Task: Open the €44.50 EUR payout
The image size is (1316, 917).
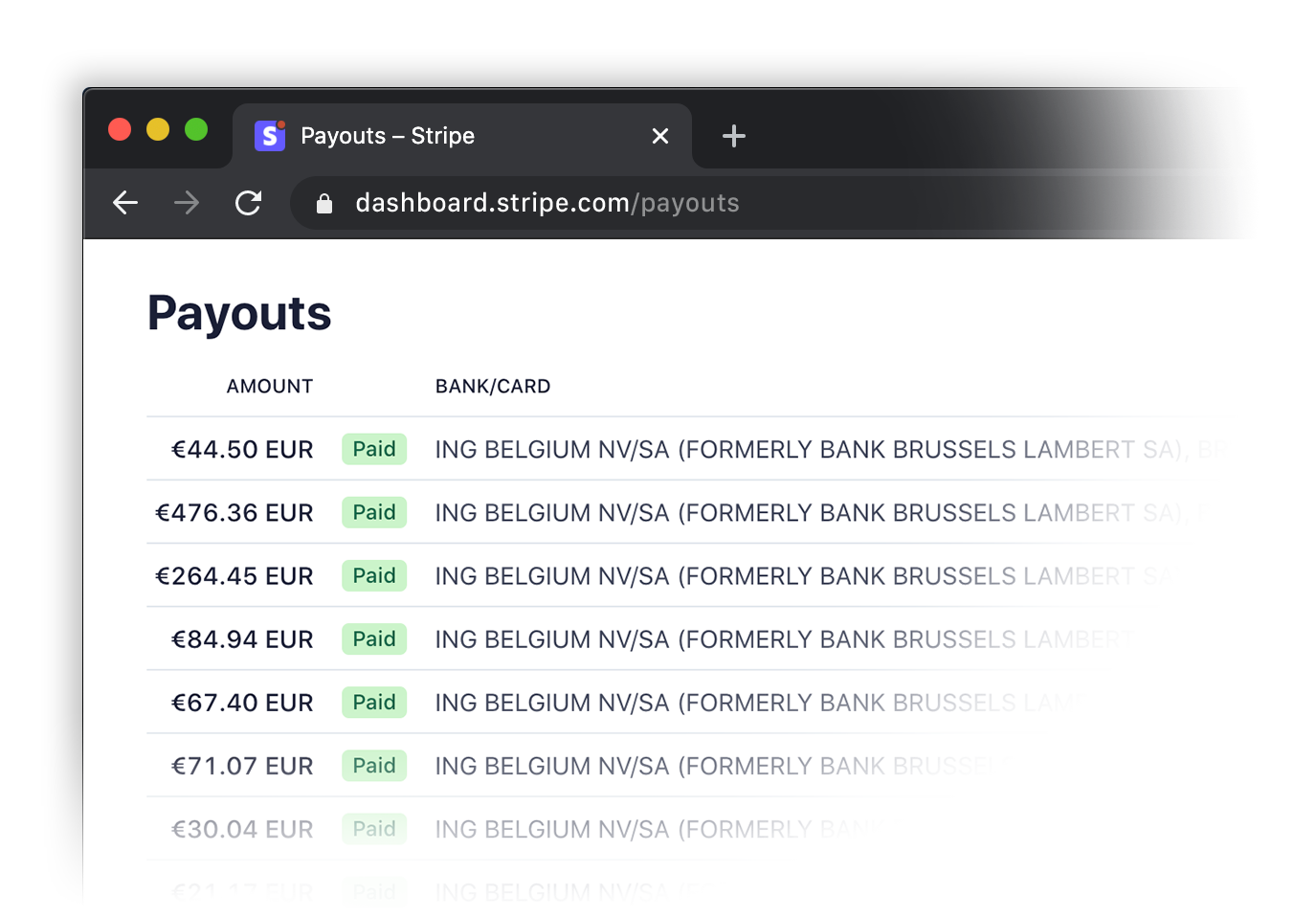Action: point(242,449)
